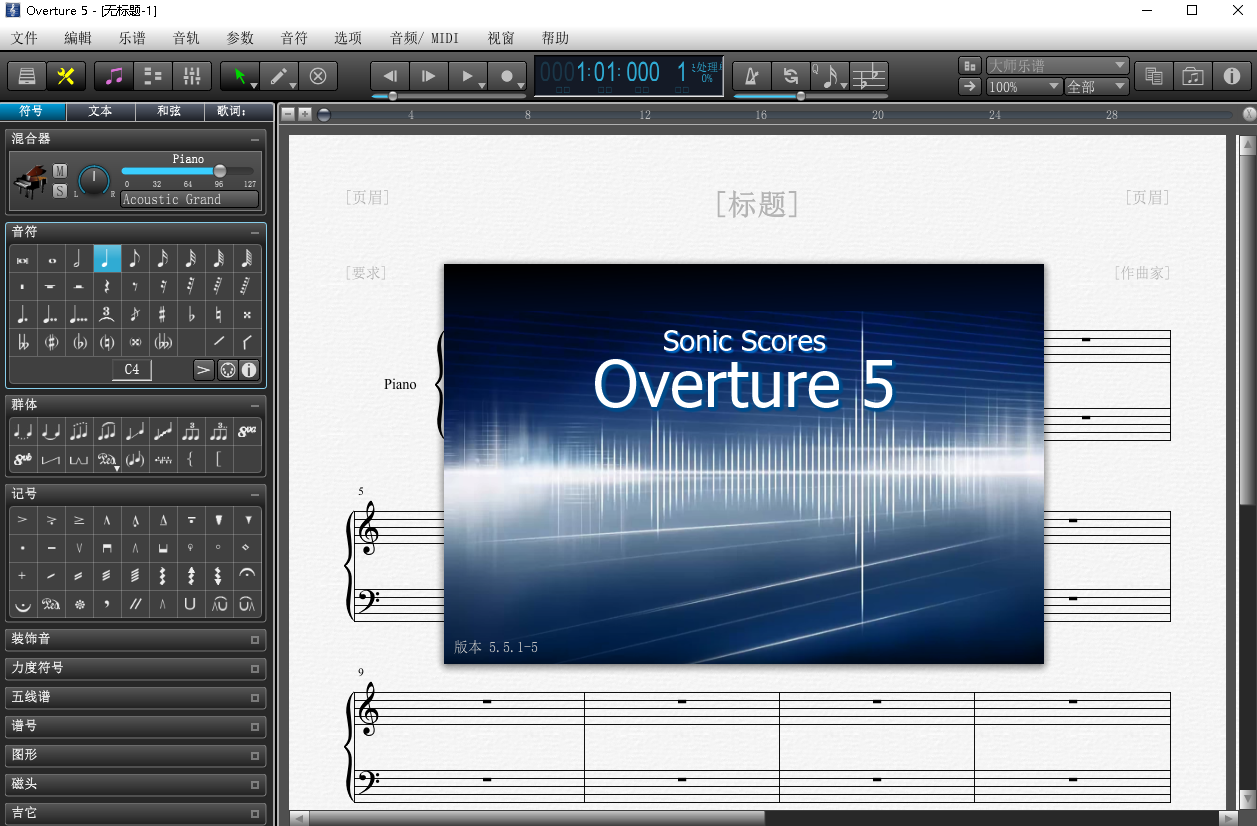Open the library folder with music note icon
The height and width of the screenshot is (826, 1257).
(1192, 76)
